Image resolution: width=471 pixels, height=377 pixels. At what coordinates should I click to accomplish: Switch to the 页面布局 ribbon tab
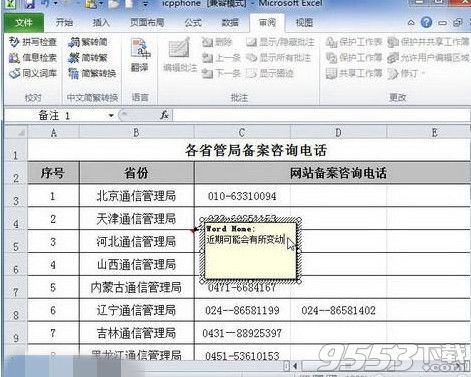147,23
